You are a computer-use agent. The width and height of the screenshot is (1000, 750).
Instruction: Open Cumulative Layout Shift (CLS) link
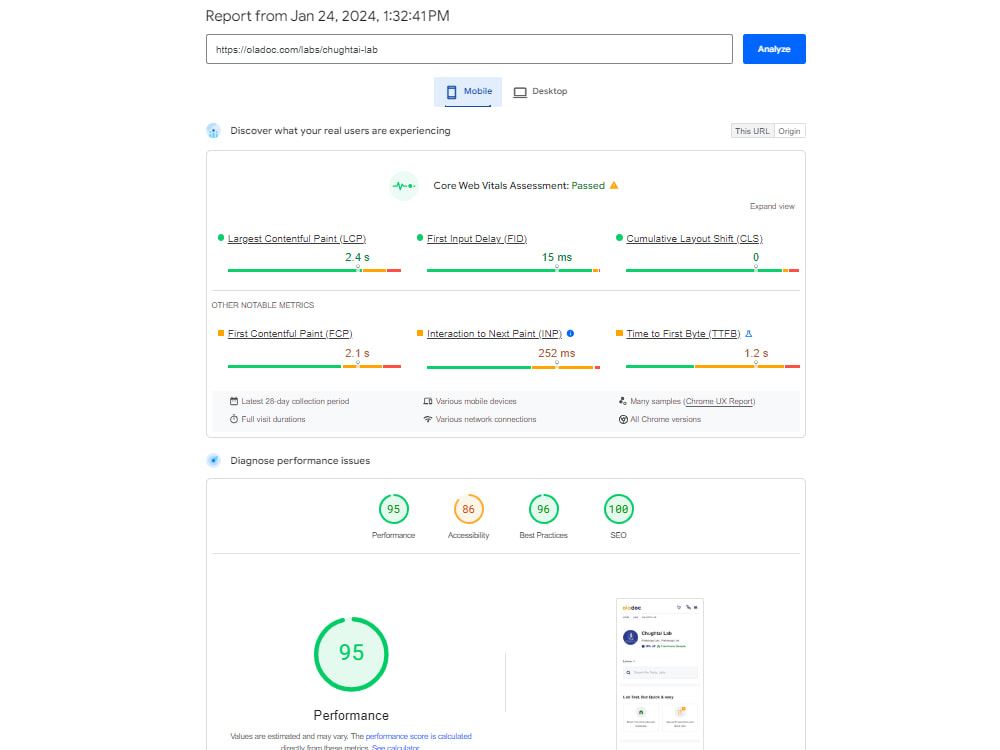click(x=695, y=239)
